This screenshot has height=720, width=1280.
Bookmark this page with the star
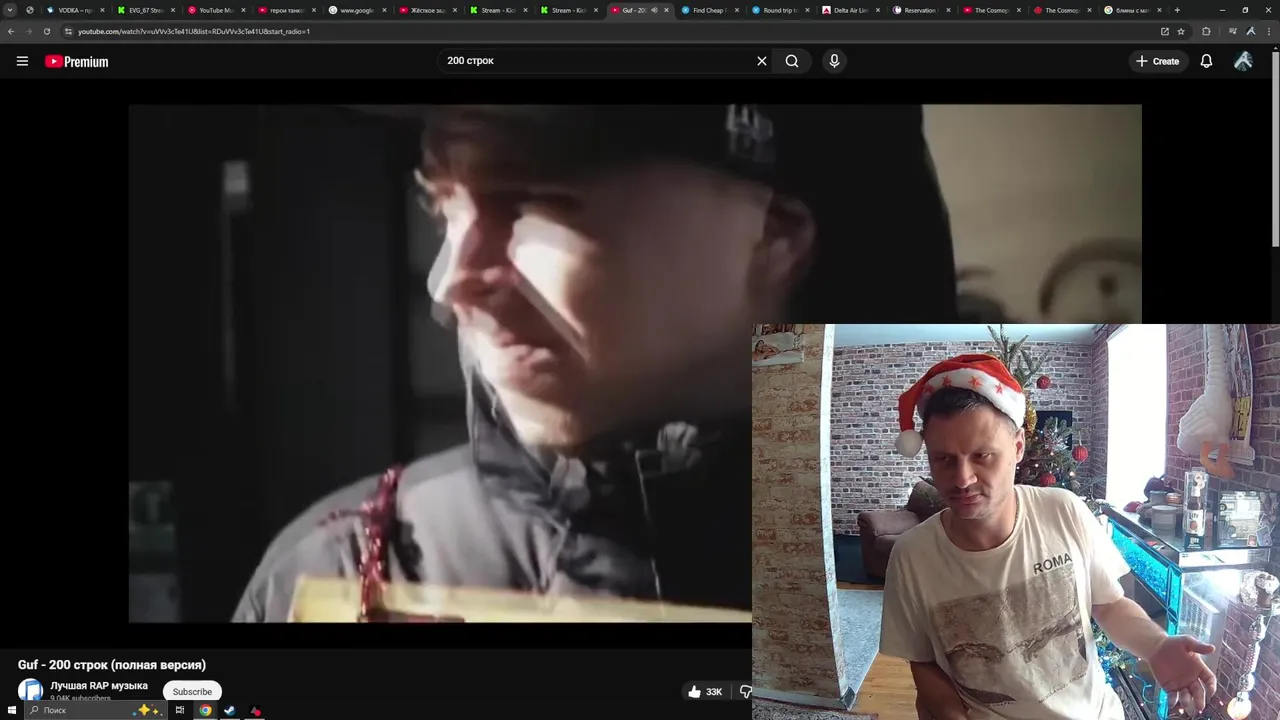pos(1180,31)
